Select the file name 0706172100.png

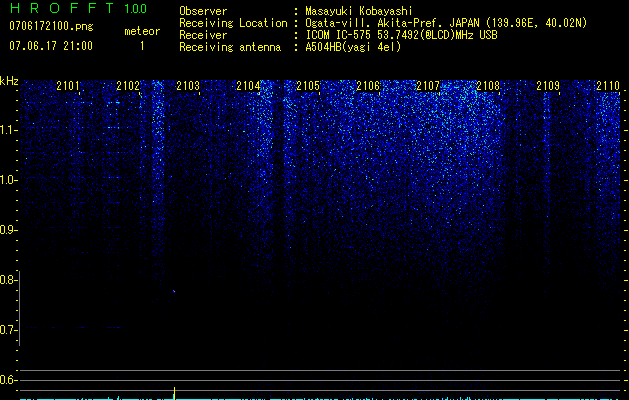51,27
